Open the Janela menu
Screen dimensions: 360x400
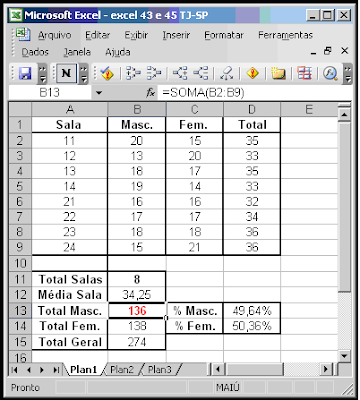(77, 52)
